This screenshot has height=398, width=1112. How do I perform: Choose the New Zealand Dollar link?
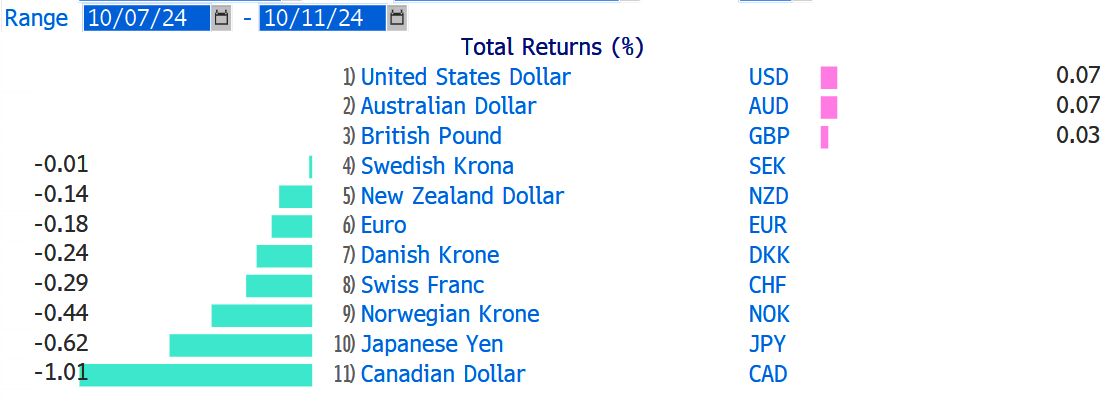coord(462,196)
